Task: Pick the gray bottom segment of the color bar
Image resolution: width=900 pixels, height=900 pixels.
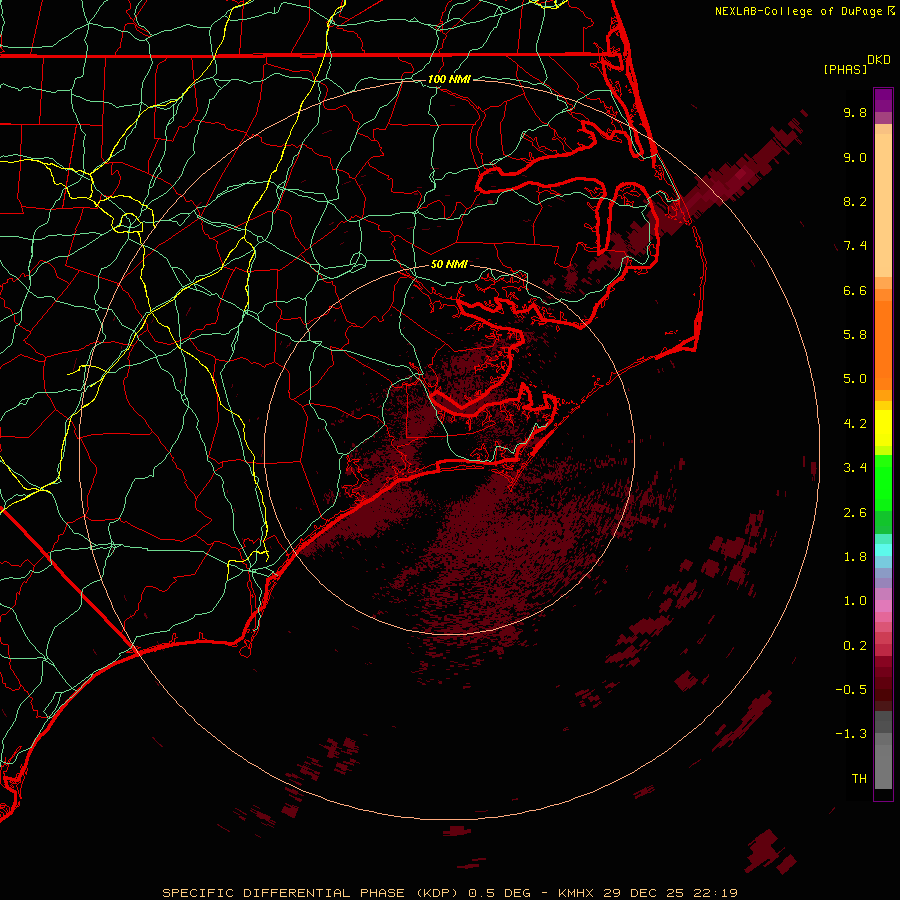Action: (883, 766)
